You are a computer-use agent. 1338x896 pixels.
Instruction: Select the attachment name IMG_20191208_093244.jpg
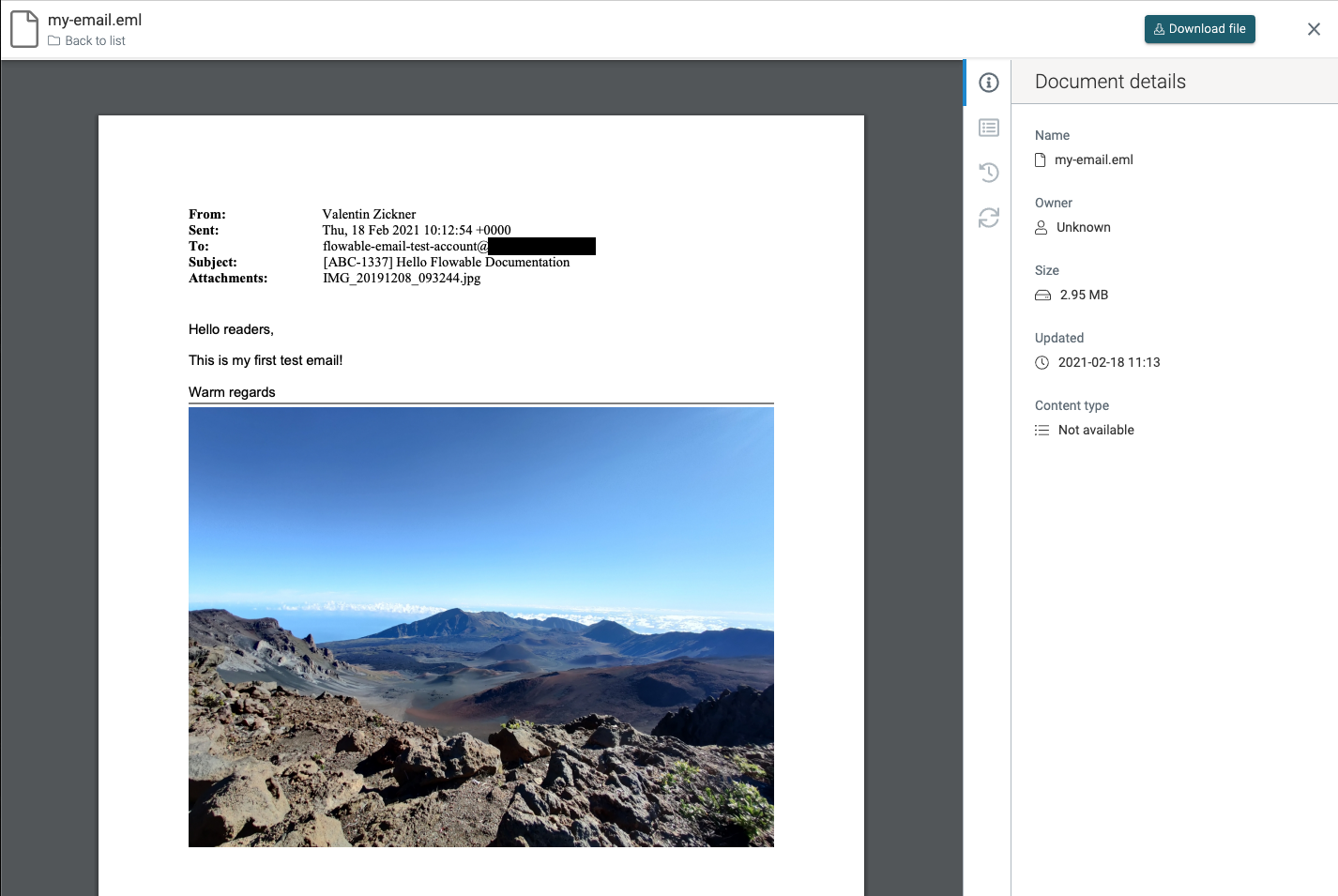[x=401, y=278]
